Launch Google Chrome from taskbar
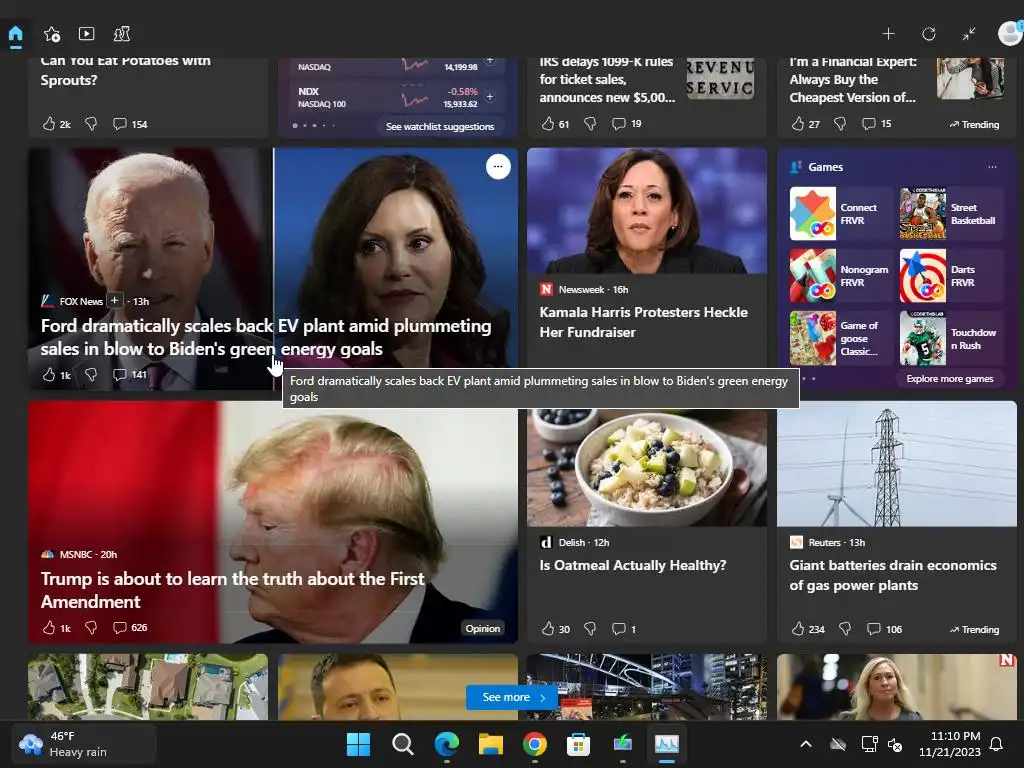This screenshot has width=1024, height=768. [535, 744]
